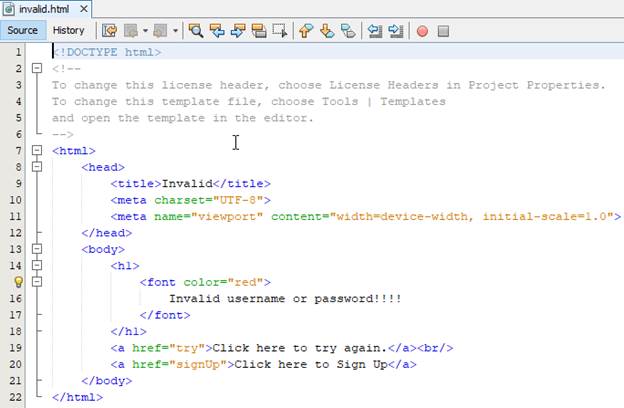
Task: Switch to Source view tab
Action: pos(23,31)
